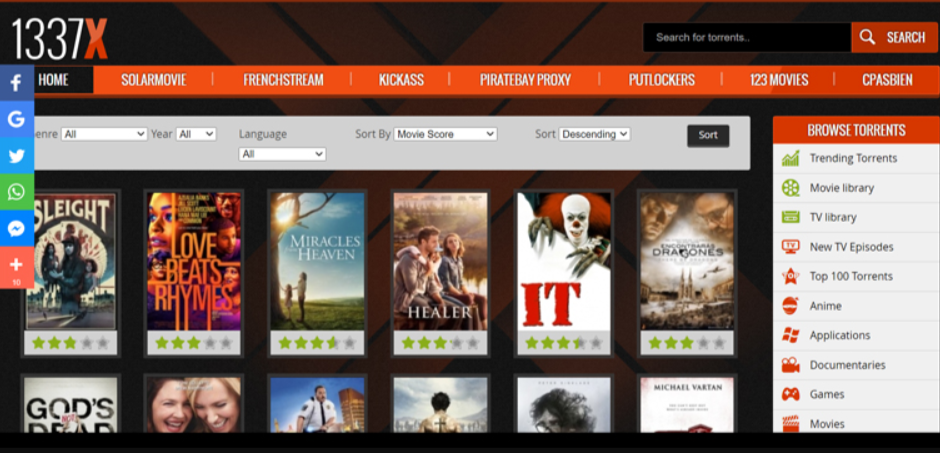Click the Movies clapperboard icon
940x453 pixels.
tap(791, 424)
